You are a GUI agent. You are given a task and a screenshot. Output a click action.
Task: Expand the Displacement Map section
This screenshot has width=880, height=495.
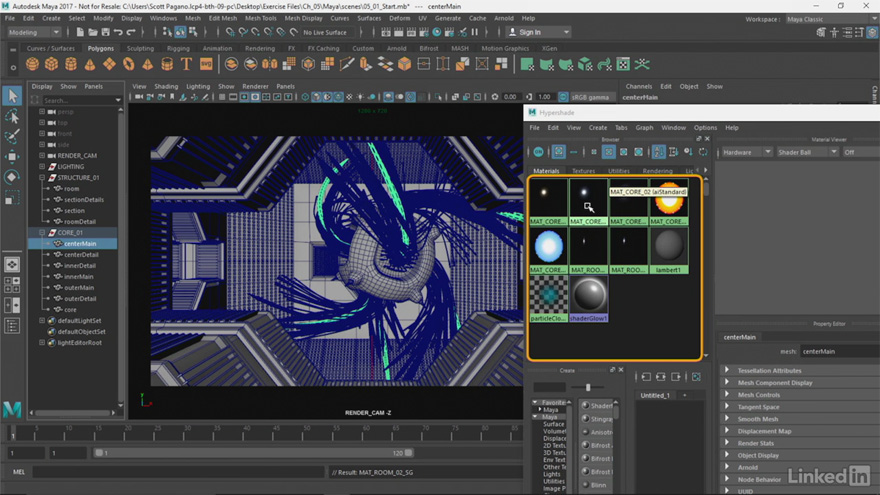[x=727, y=431]
